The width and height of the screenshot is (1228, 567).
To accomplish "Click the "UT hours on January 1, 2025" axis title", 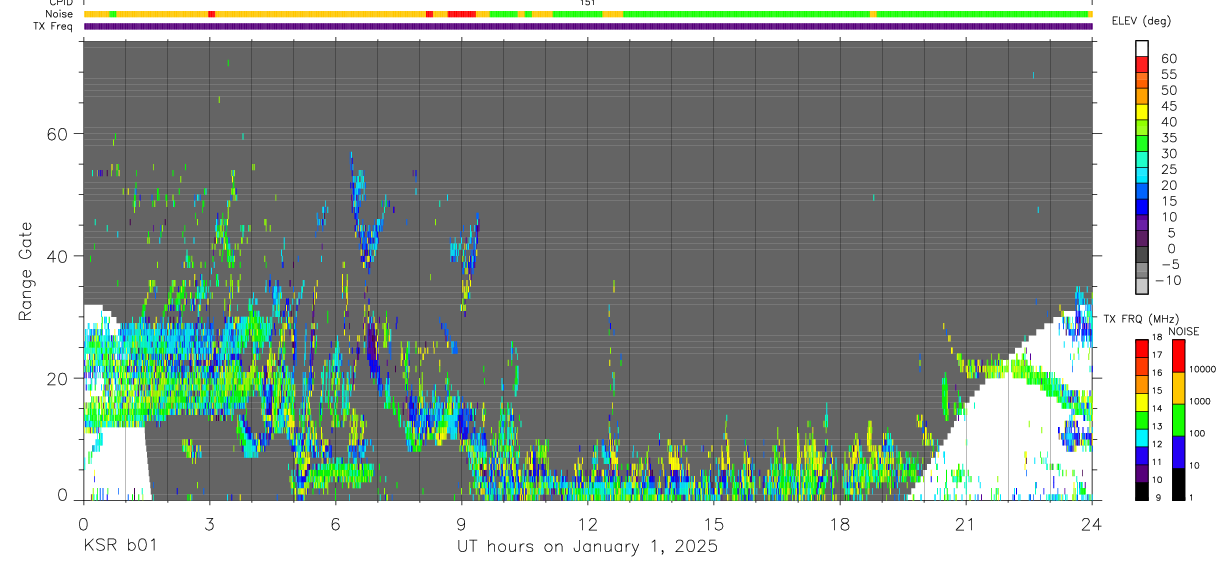I will pyautogui.click(x=588, y=547).
